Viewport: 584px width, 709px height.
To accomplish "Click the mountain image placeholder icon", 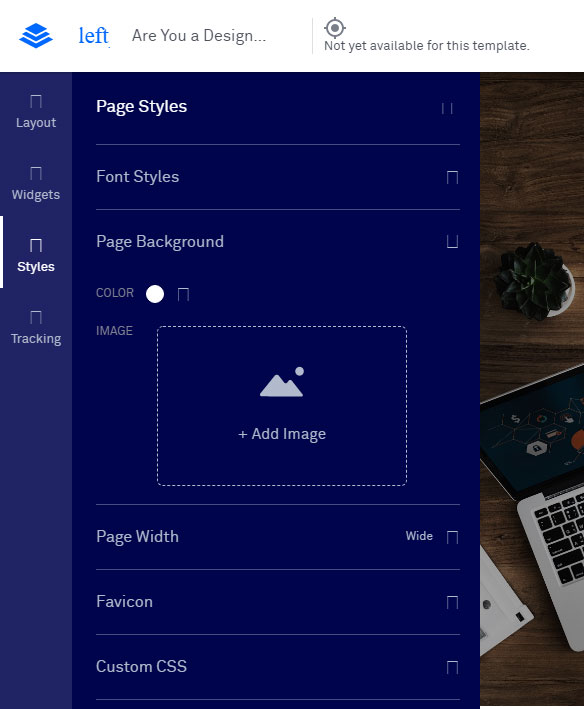I will pyautogui.click(x=282, y=382).
